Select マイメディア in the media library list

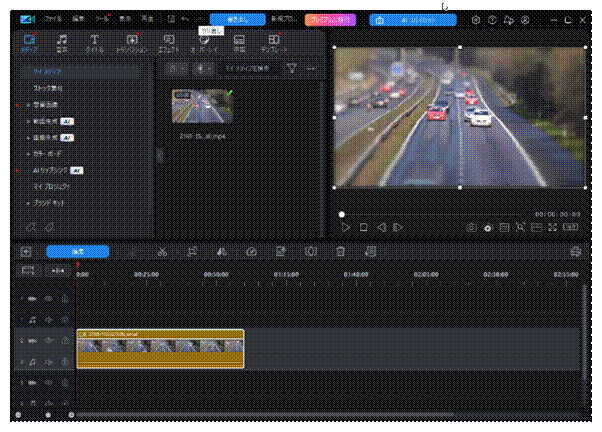click(x=81, y=72)
